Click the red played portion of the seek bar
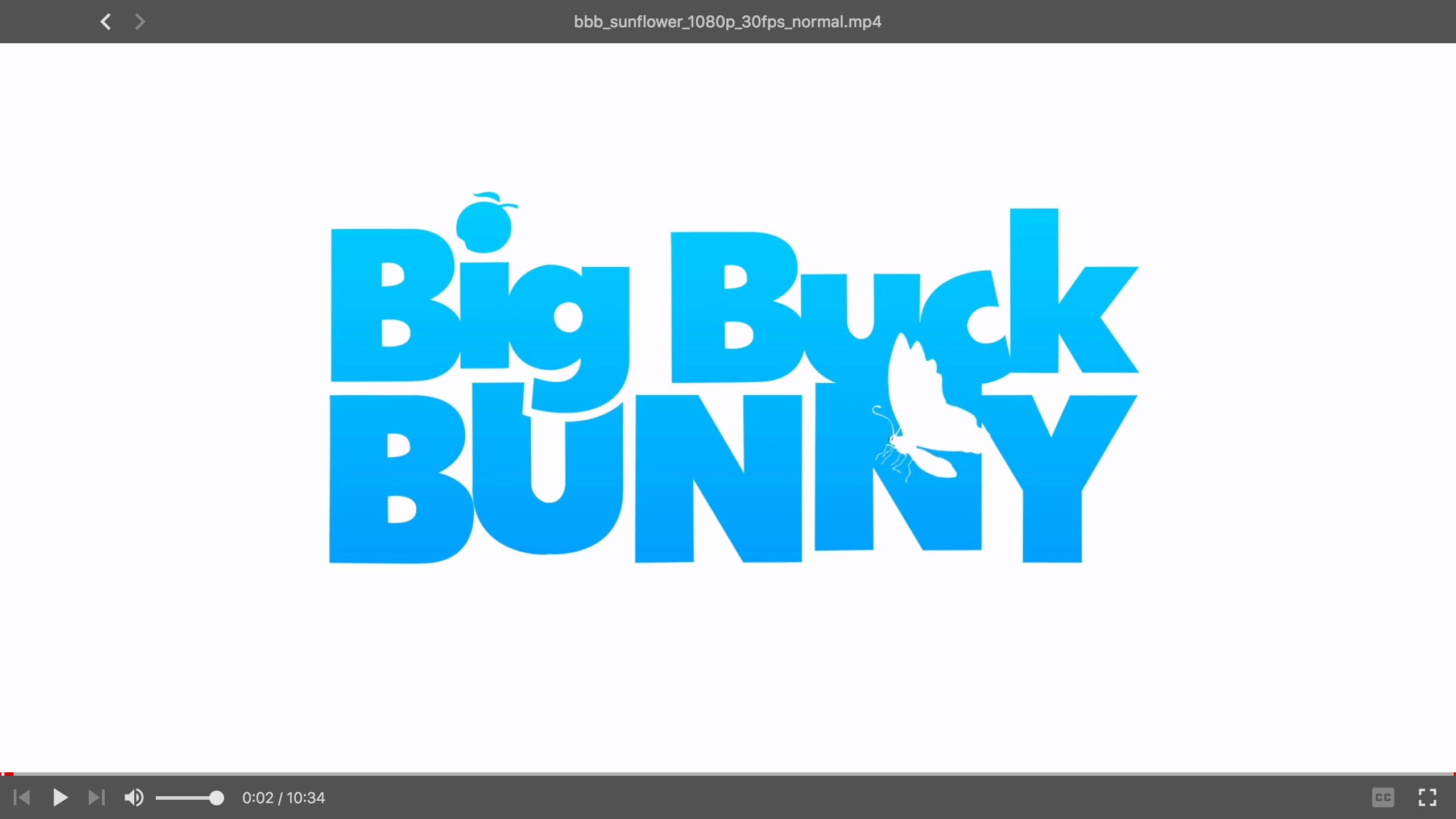Screen dimensions: 1456x819 pos(9,774)
